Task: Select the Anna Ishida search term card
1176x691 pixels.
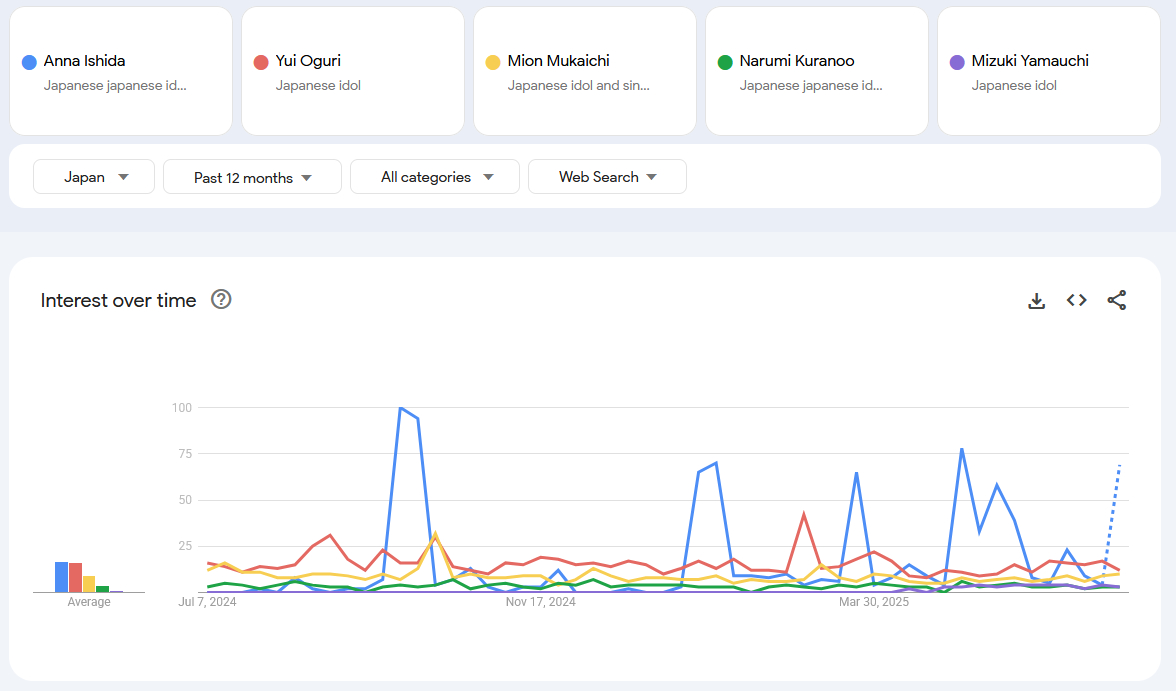Action: pyautogui.click(x=121, y=71)
